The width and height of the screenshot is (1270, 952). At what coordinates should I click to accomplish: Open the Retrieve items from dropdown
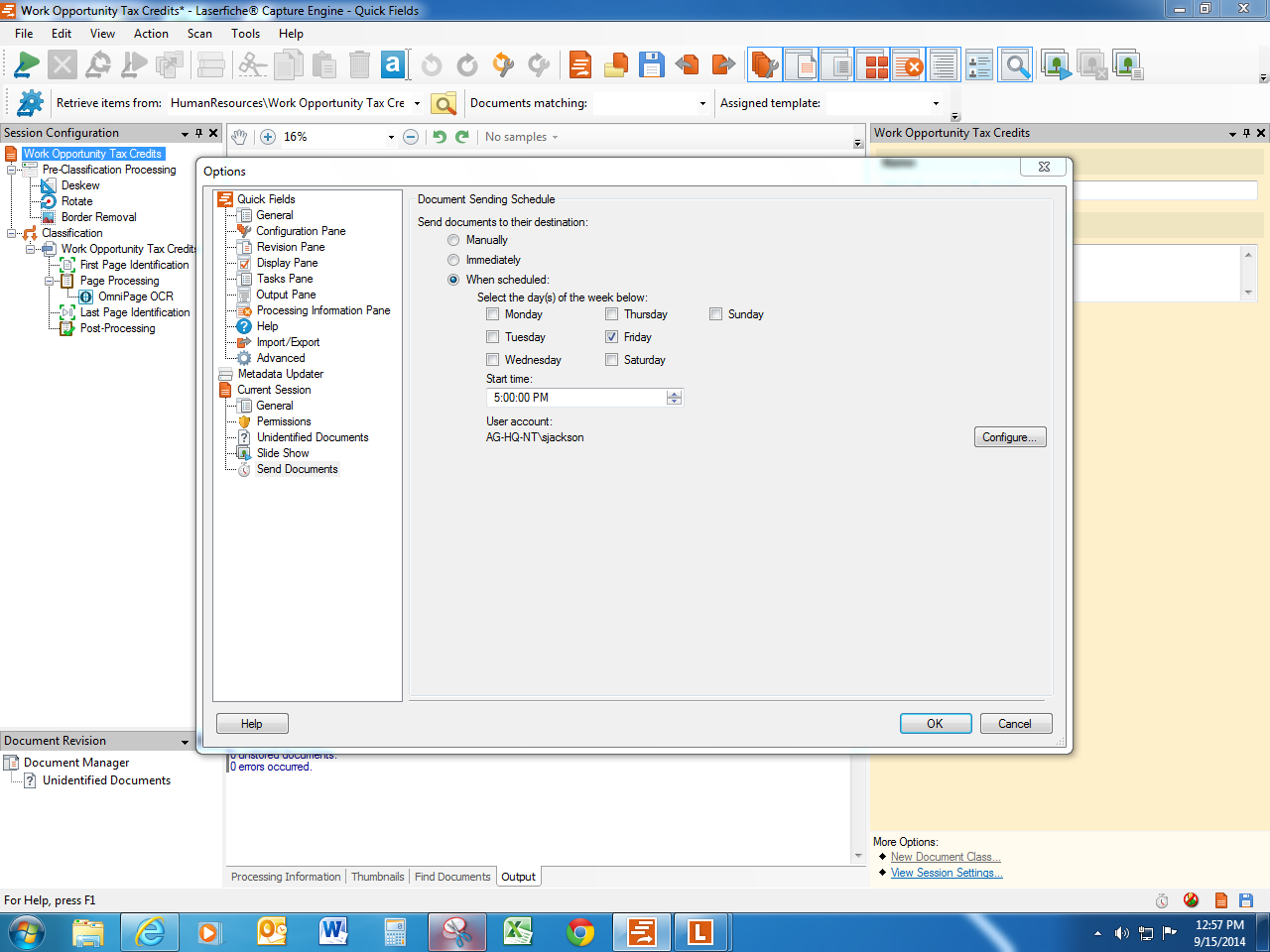pos(417,103)
